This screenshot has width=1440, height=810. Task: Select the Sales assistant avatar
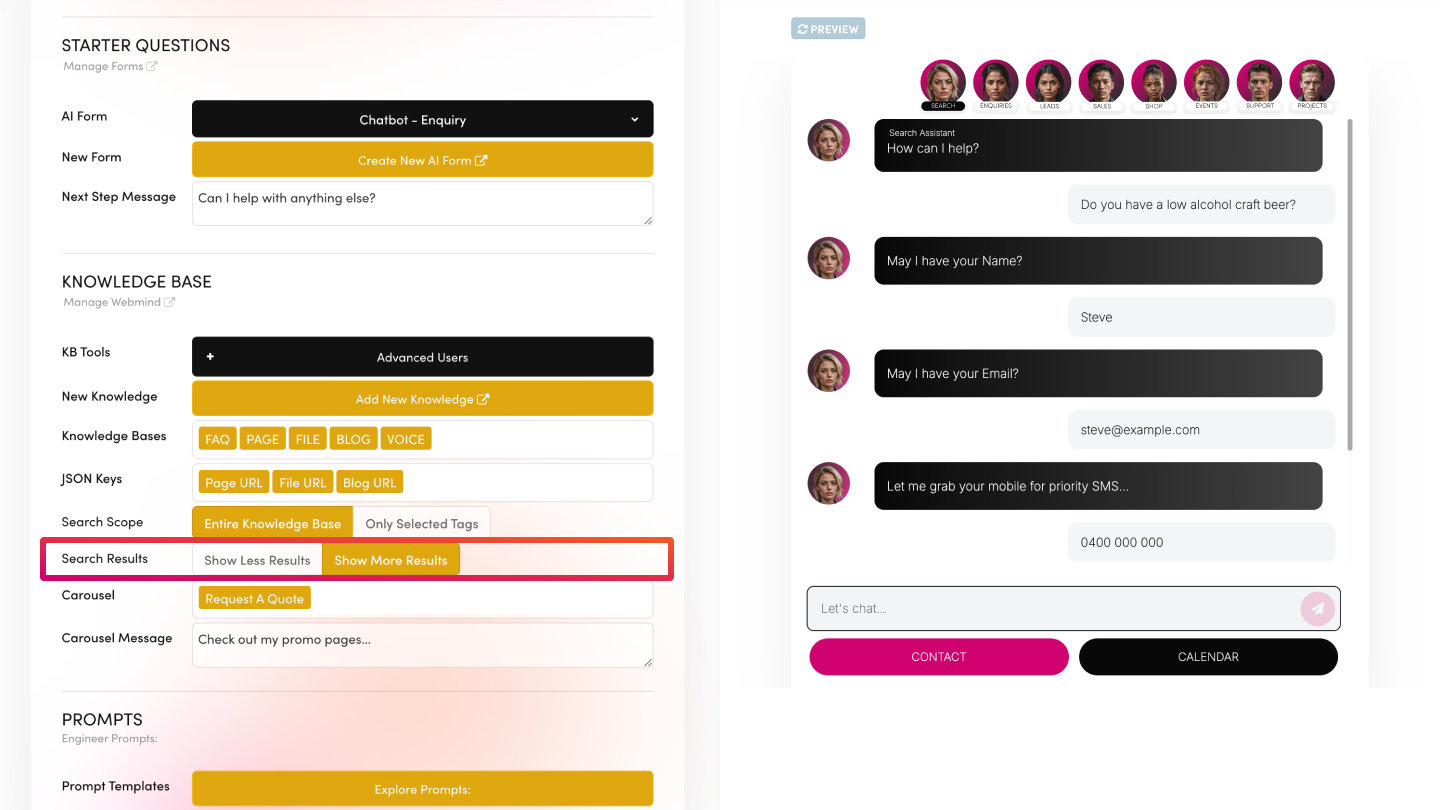[x=1101, y=83]
